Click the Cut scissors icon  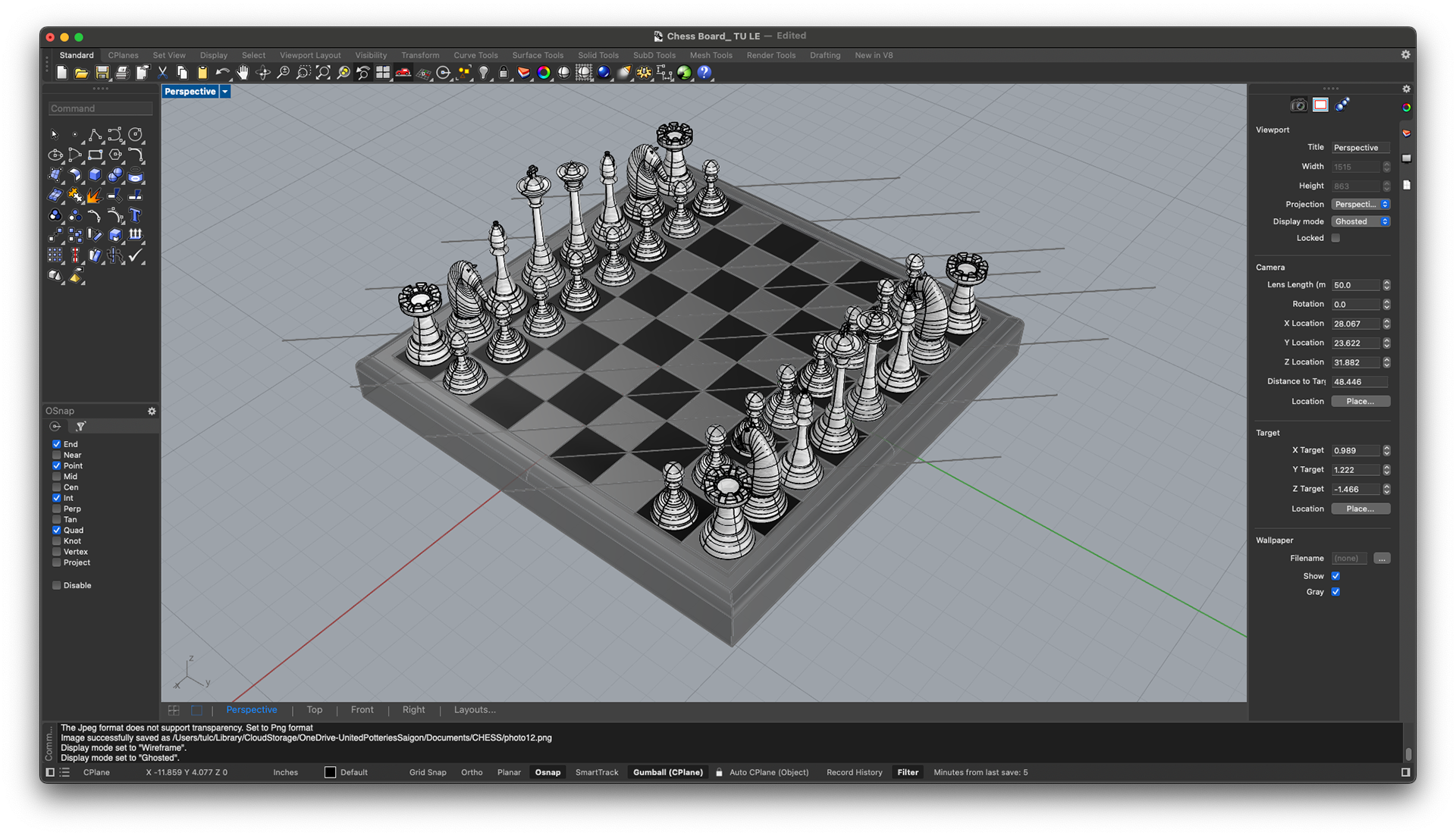pyautogui.click(x=162, y=73)
